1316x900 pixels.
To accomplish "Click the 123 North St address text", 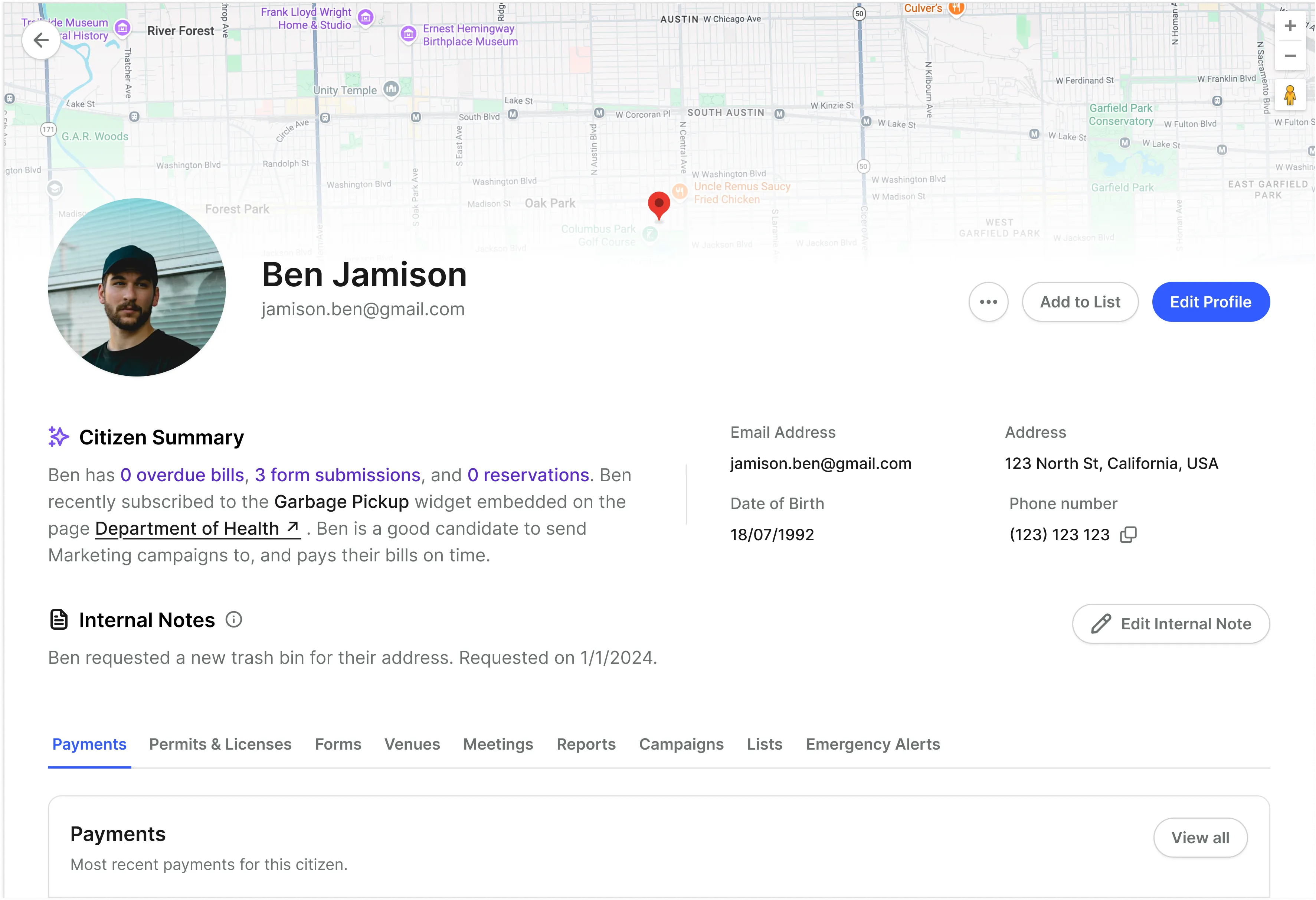I will pyautogui.click(x=1111, y=463).
